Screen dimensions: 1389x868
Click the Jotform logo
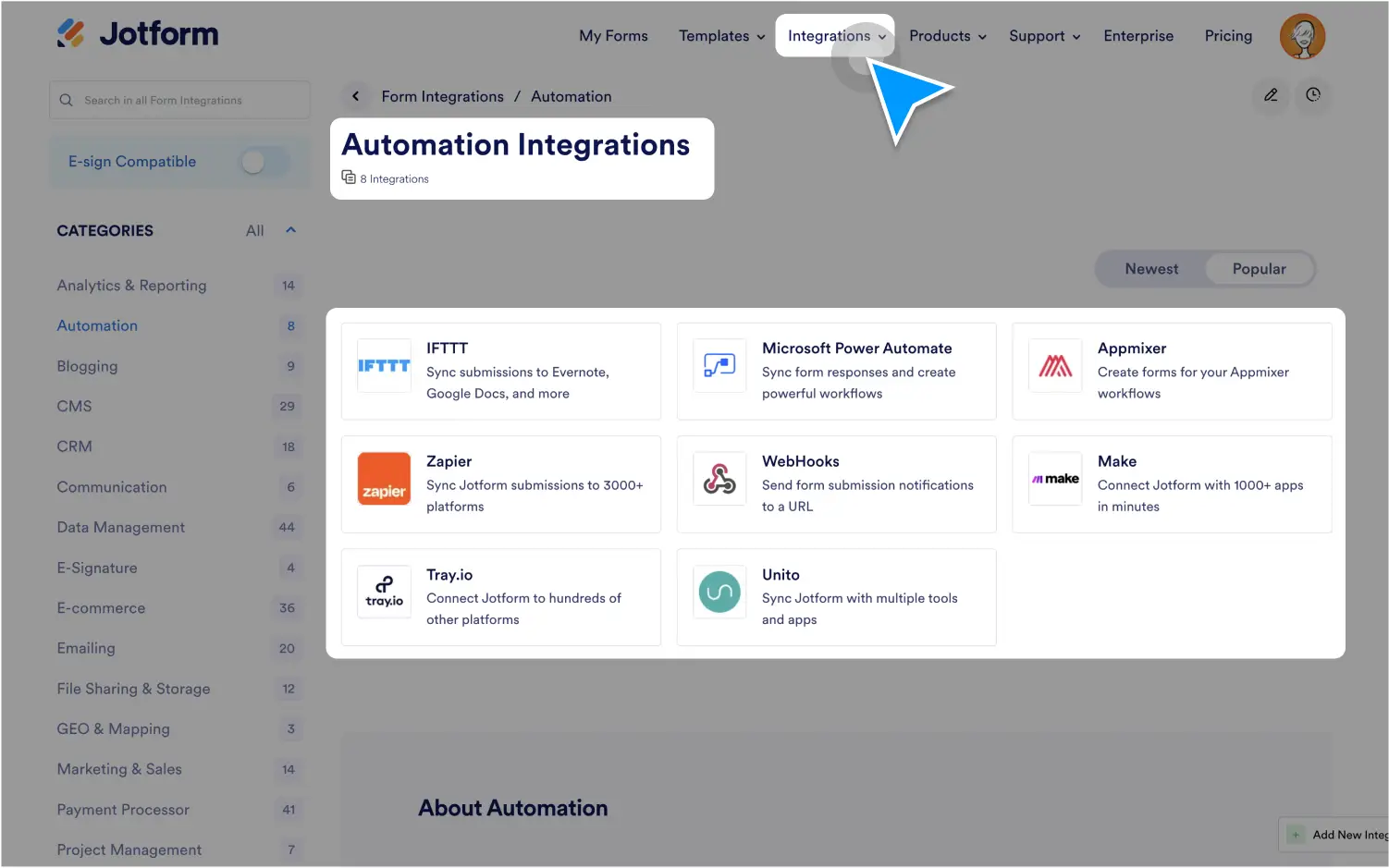(137, 33)
